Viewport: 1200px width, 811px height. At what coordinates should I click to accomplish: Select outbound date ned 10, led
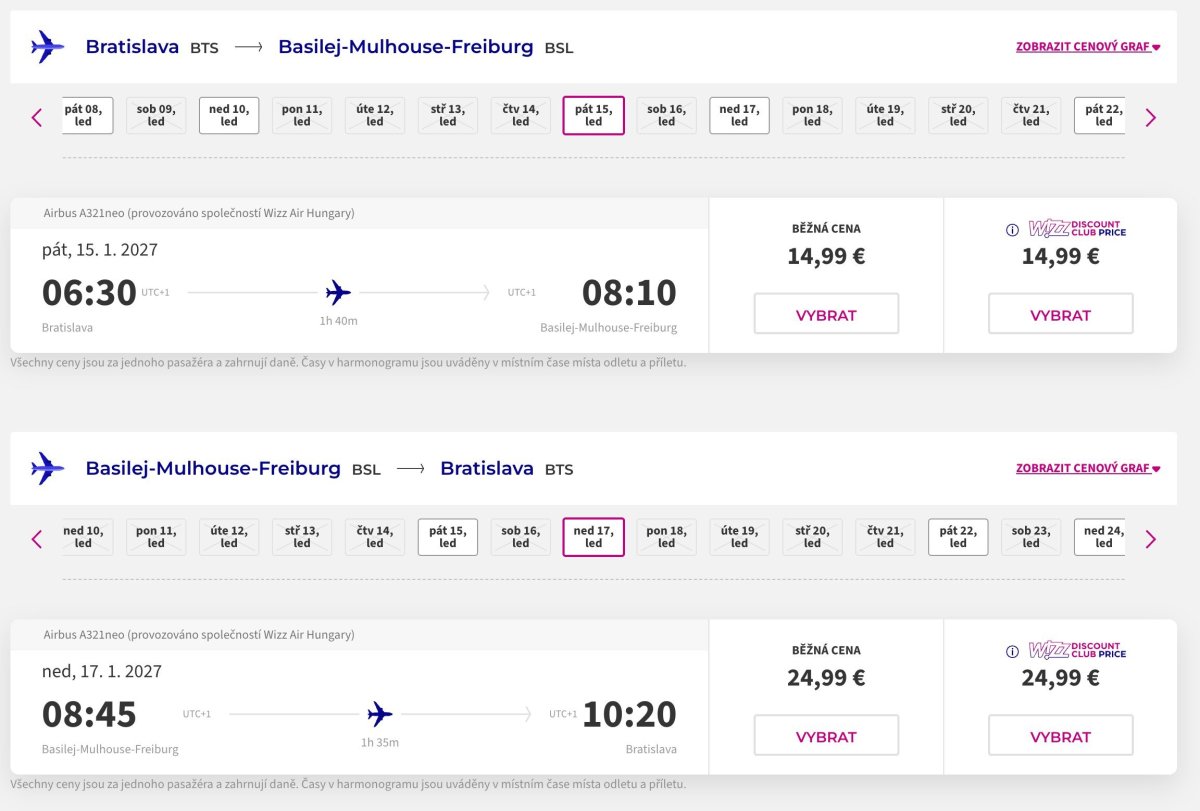click(x=229, y=115)
